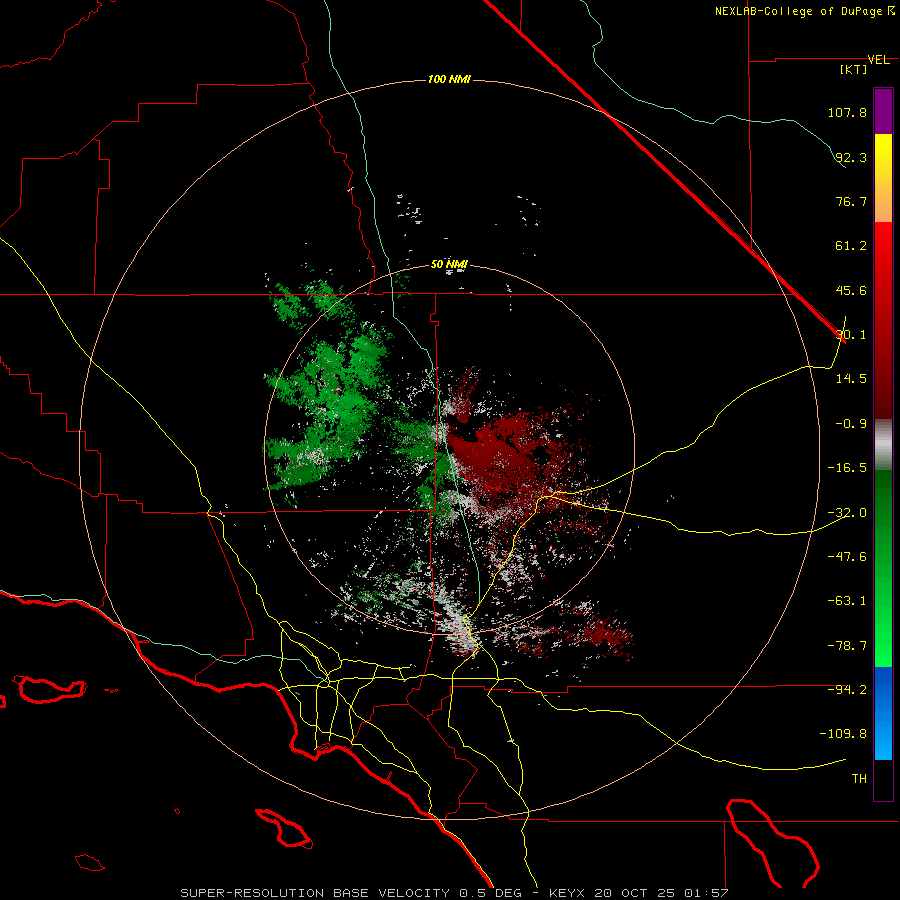Click the -94.2 velocity scale value
The image size is (900, 900).
(847, 690)
